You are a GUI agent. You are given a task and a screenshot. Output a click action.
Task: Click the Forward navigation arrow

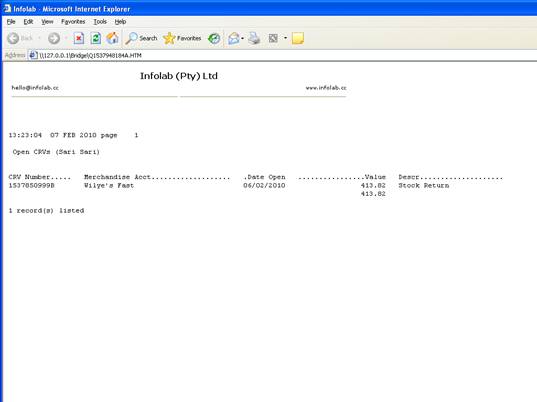point(54,38)
